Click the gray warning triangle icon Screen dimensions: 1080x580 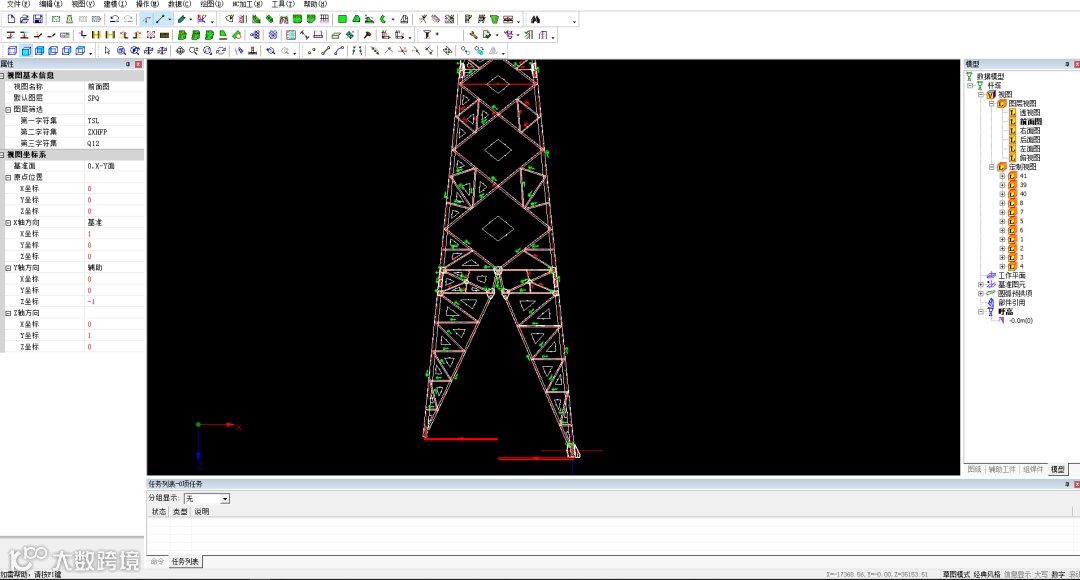point(493,50)
